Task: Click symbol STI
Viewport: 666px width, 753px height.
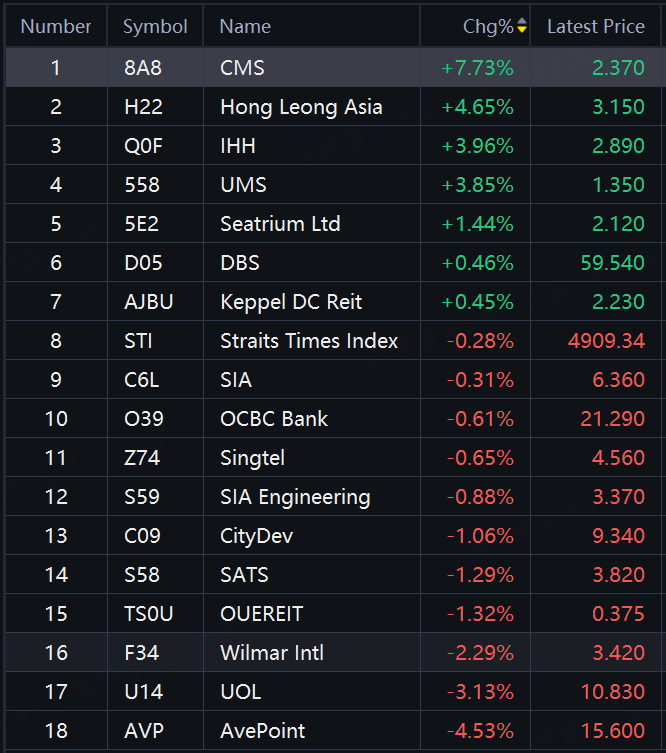Action: 138,340
